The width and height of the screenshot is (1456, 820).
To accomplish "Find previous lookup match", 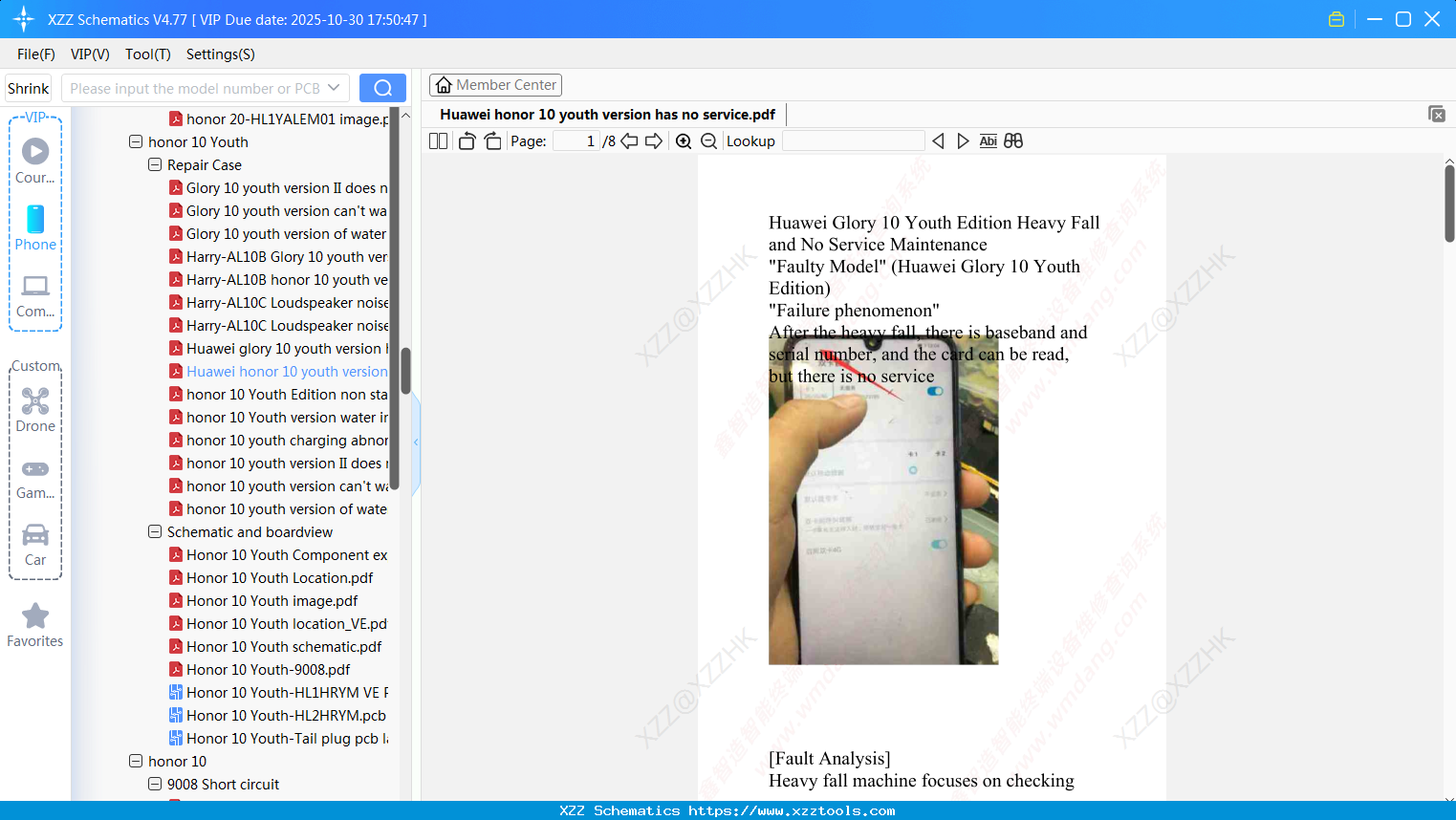I will click(938, 141).
